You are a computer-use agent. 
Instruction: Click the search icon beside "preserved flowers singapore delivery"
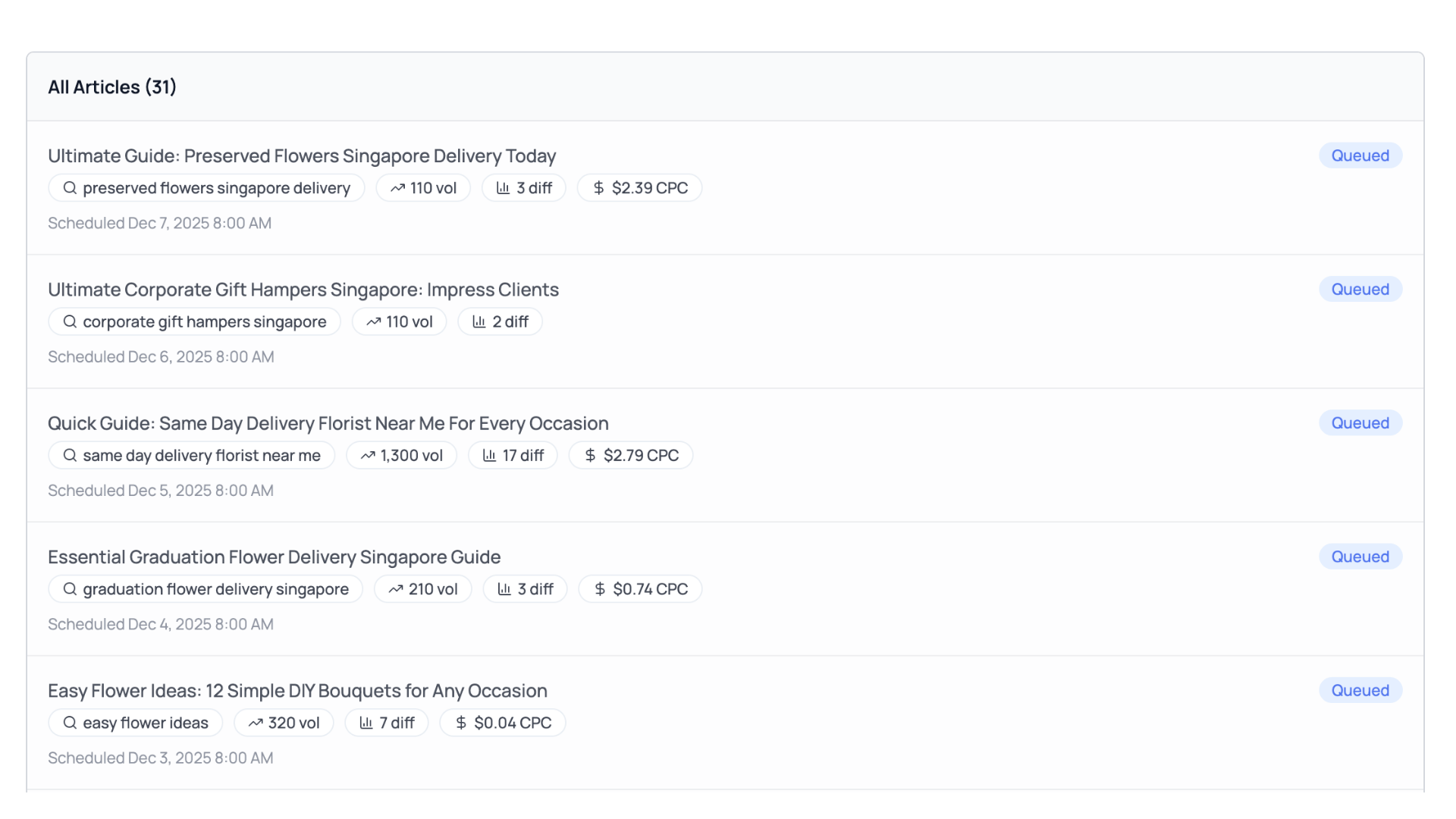(x=70, y=187)
